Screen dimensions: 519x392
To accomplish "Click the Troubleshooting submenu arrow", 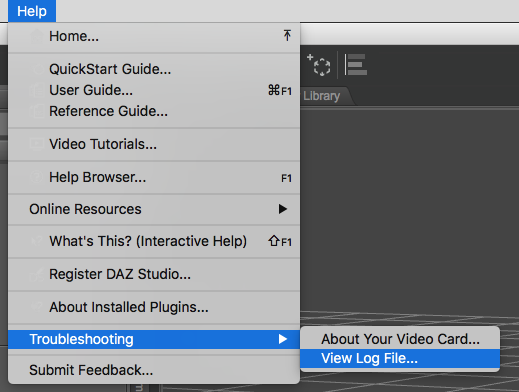I will tap(283, 339).
